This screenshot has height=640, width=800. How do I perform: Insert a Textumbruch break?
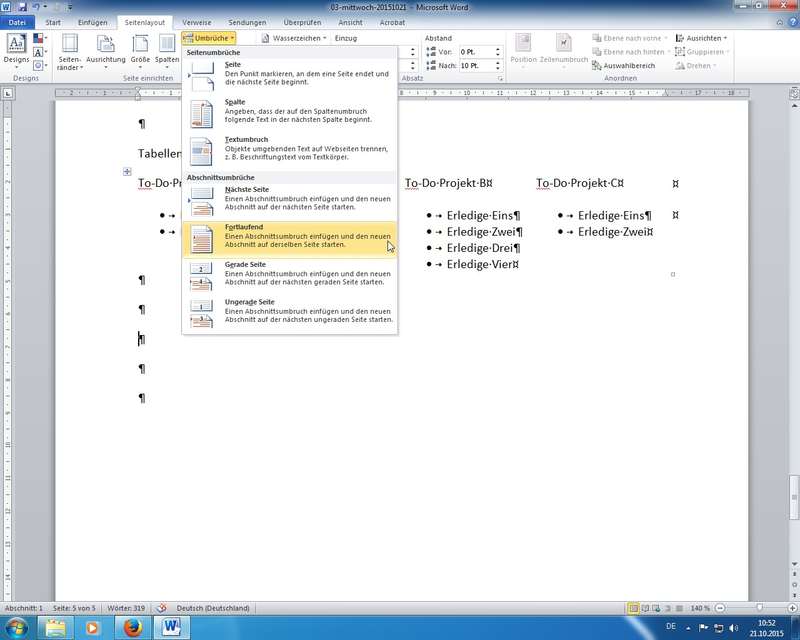click(289, 152)
